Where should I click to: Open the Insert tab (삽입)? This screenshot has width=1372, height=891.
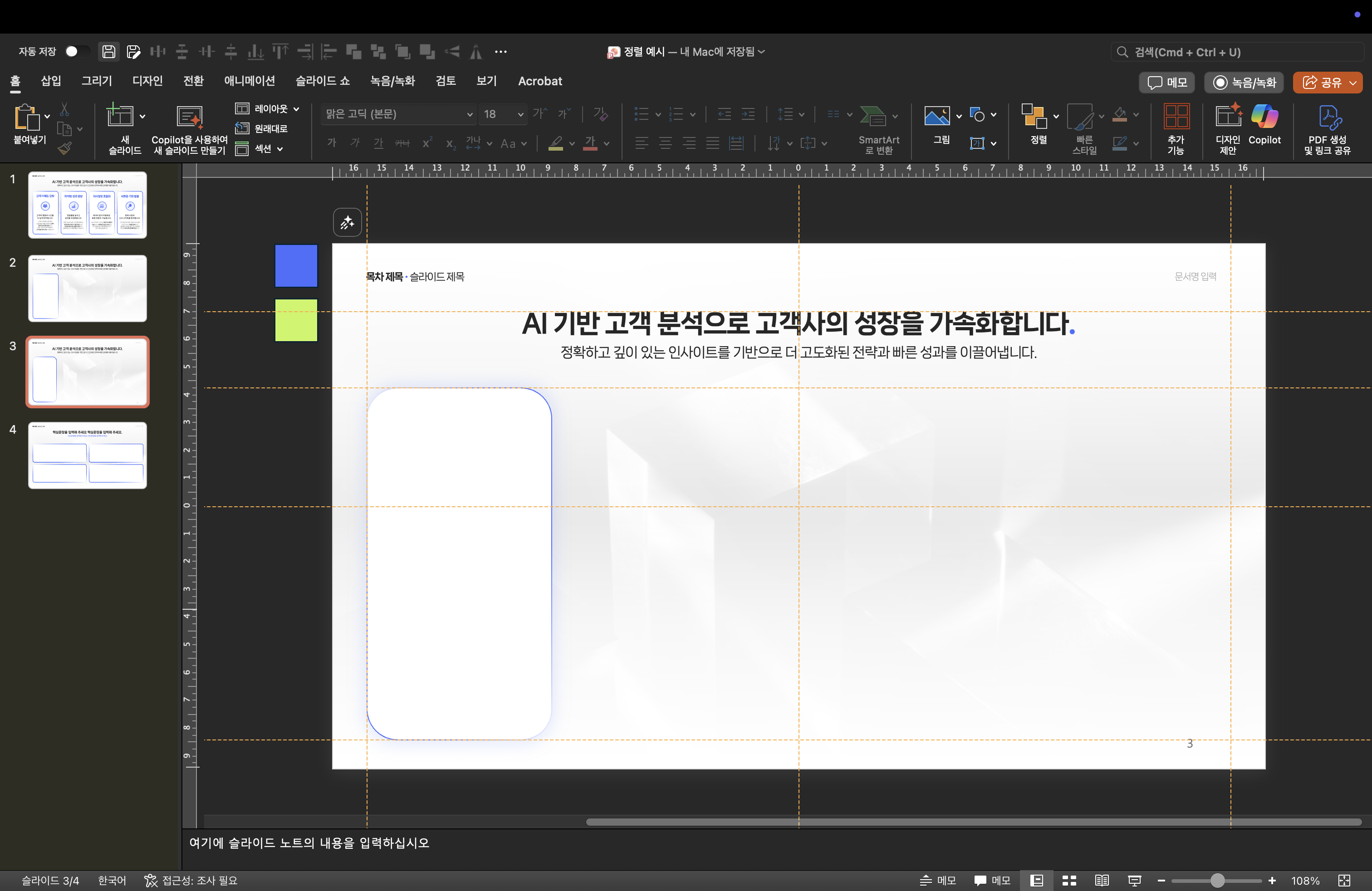(51, 81)
